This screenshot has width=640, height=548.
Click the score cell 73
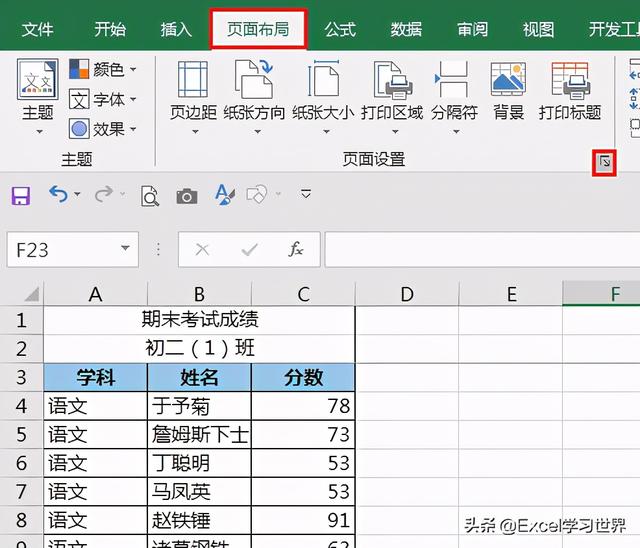303,435
